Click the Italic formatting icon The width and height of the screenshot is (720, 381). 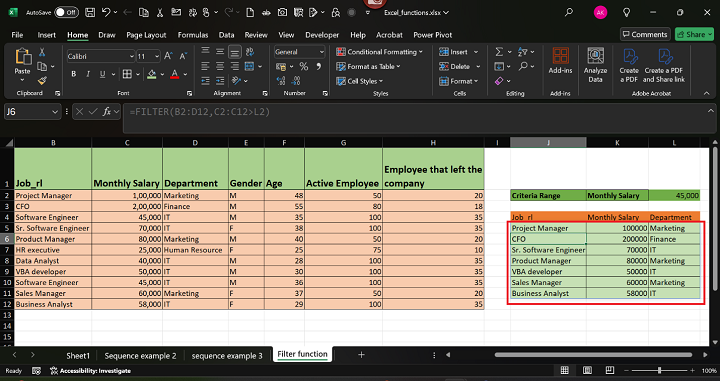point(88,74)
